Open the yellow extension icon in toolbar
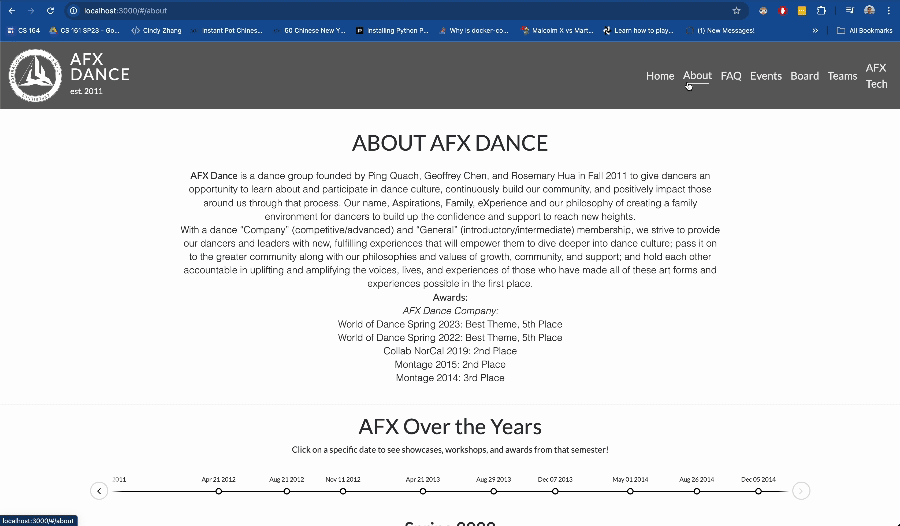Viewport: 900px width, 526px height. coord(802,10)
